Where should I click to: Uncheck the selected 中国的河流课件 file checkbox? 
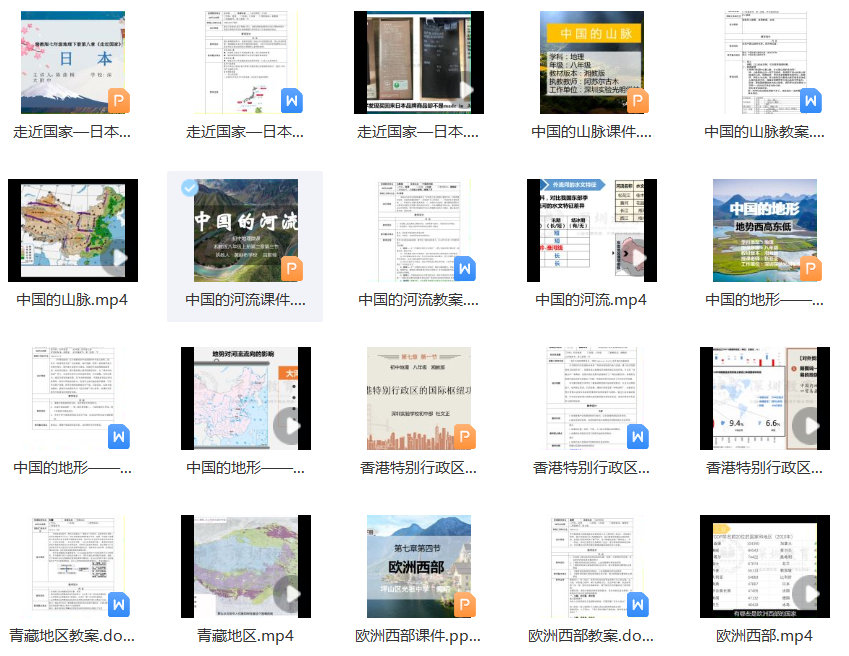tap(189, 188)
